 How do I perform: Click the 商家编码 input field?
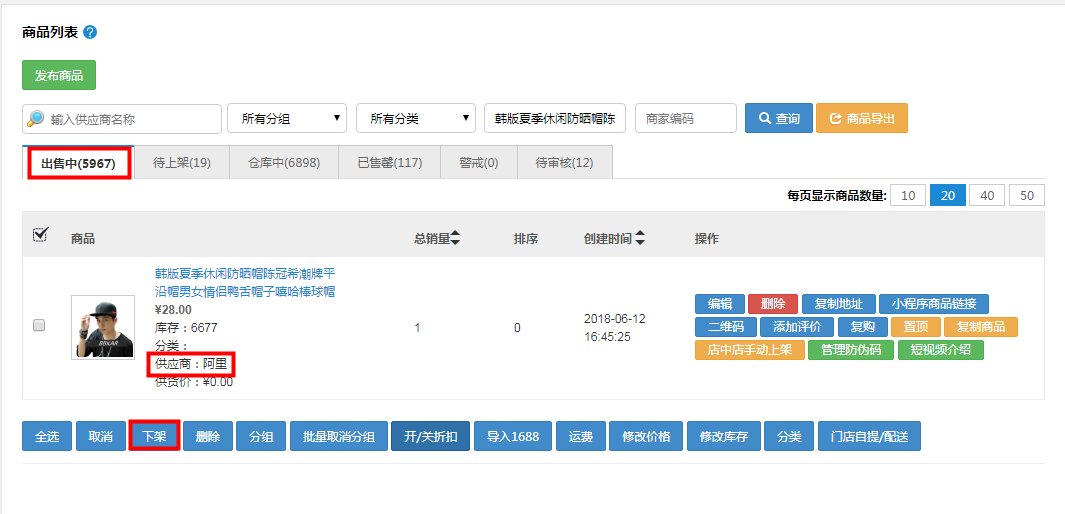coord(685,118)
